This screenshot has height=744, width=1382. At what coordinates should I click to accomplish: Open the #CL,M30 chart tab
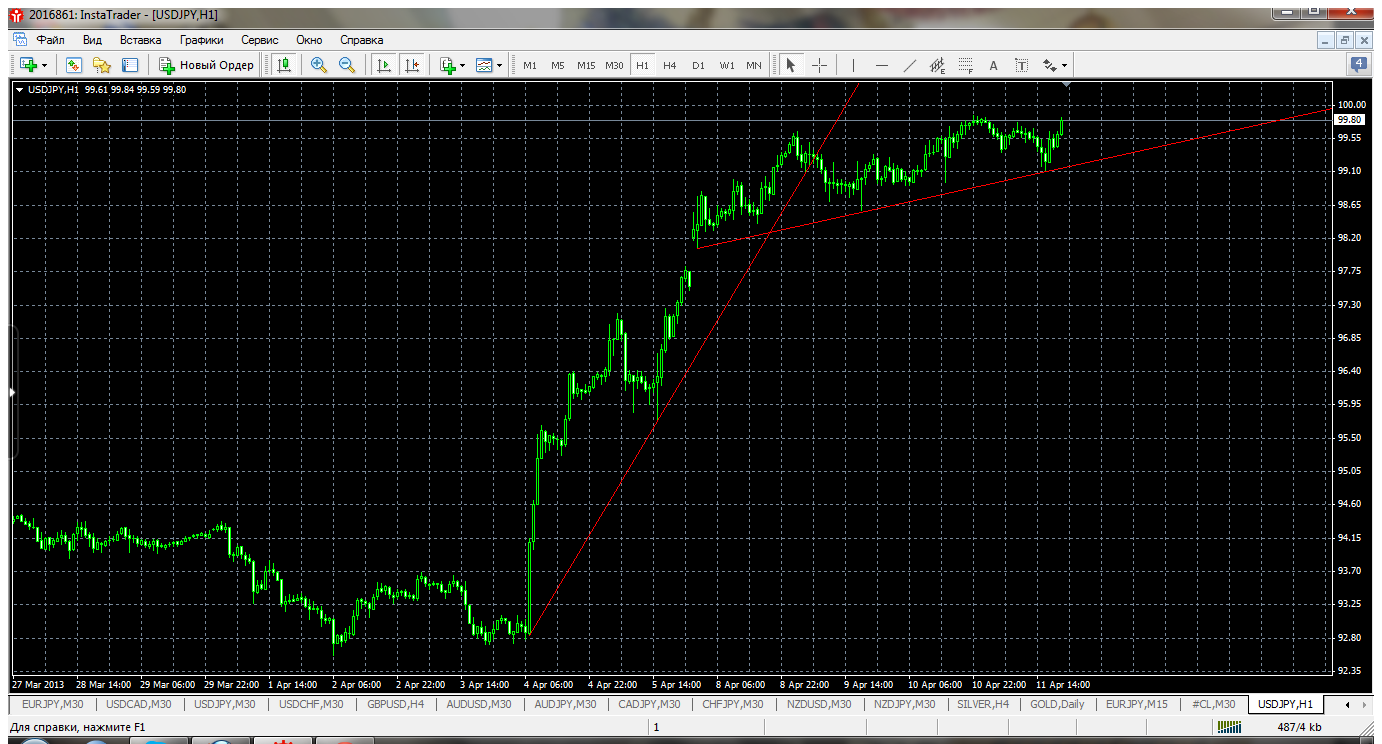1212,705
